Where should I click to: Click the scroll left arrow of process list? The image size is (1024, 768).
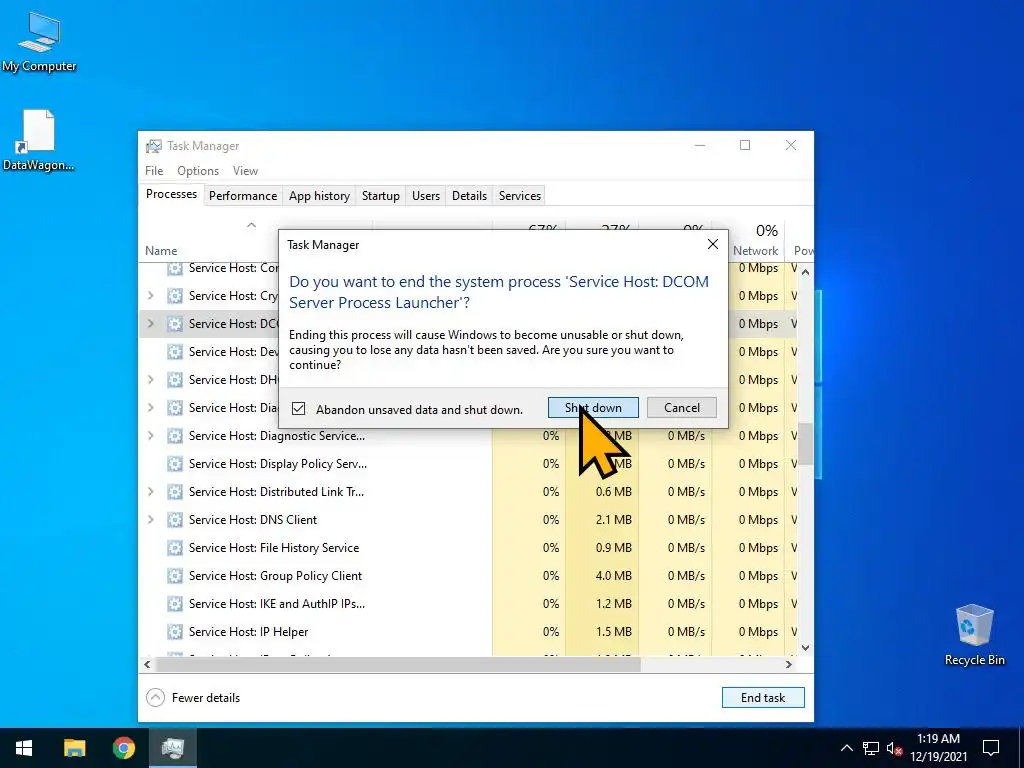(148, 664)
